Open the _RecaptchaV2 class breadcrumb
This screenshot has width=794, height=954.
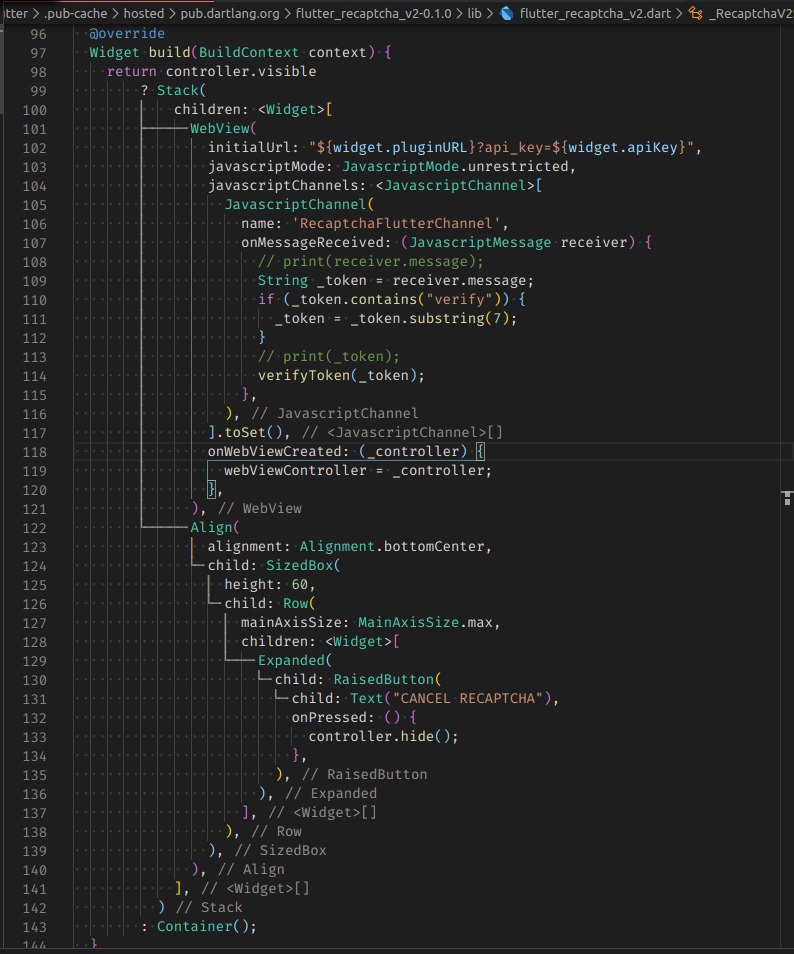751,13
